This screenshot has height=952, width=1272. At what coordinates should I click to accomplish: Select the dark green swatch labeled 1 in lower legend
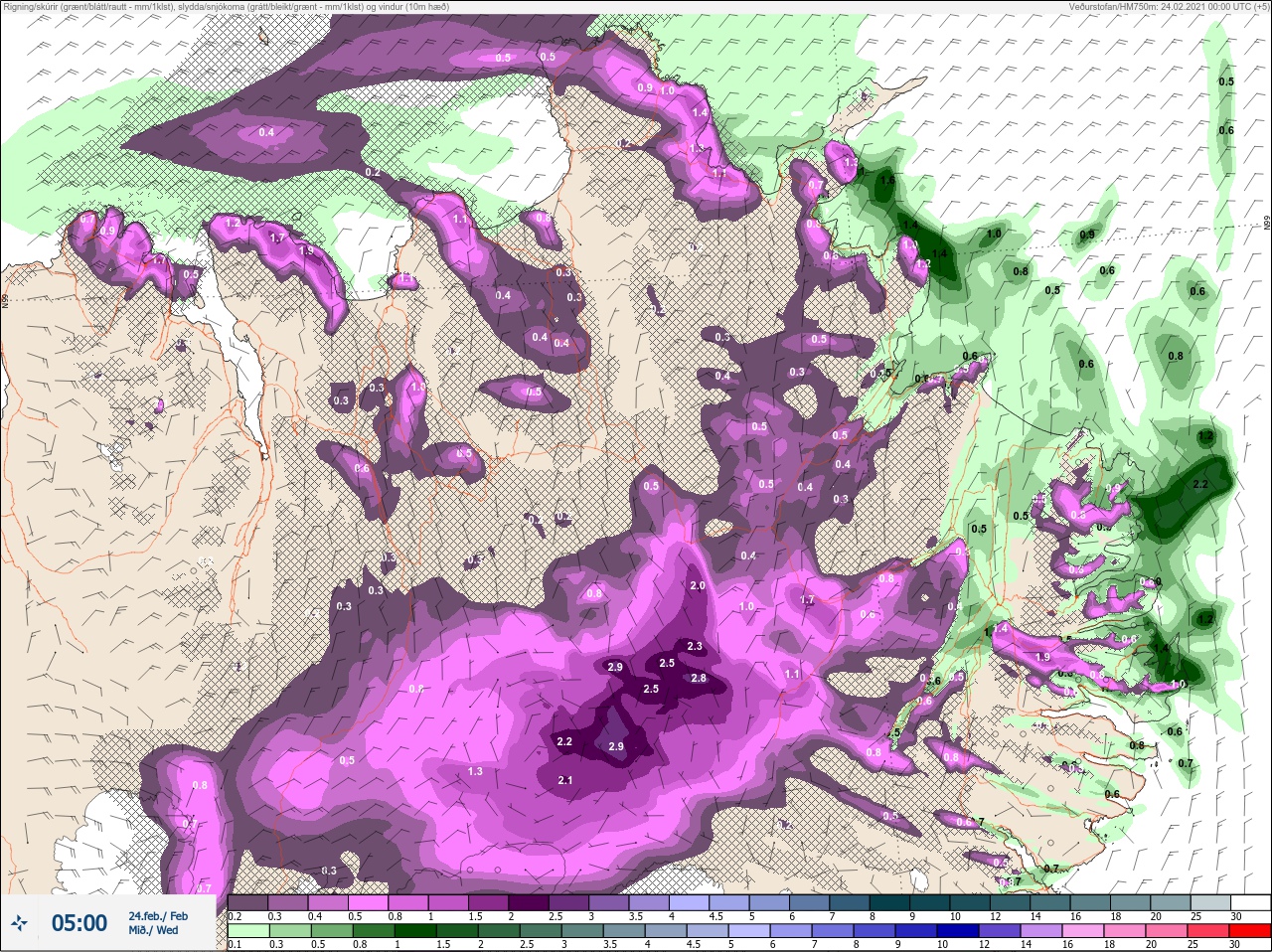click(x=415, y=931)
